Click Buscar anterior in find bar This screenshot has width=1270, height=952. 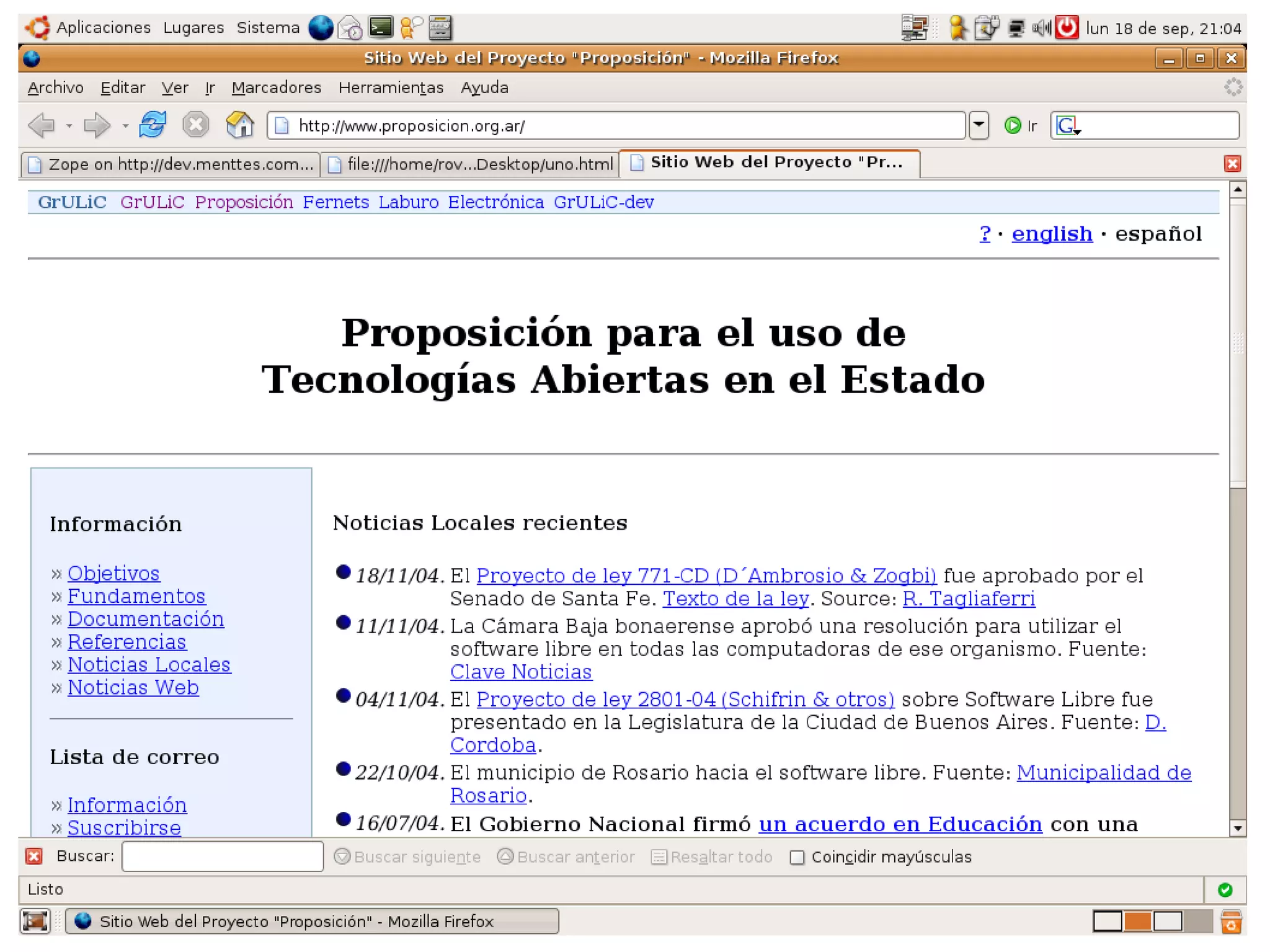click(566, 856)
